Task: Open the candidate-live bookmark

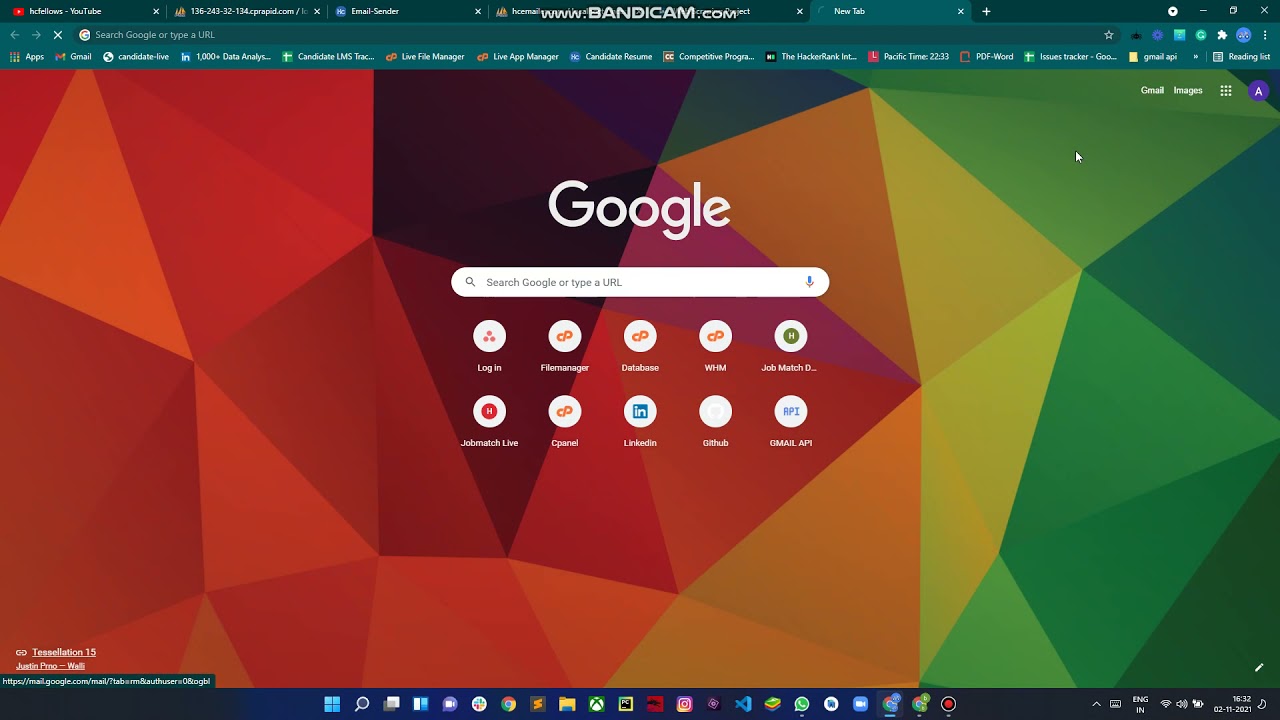Action: click(x=136, y=57)
